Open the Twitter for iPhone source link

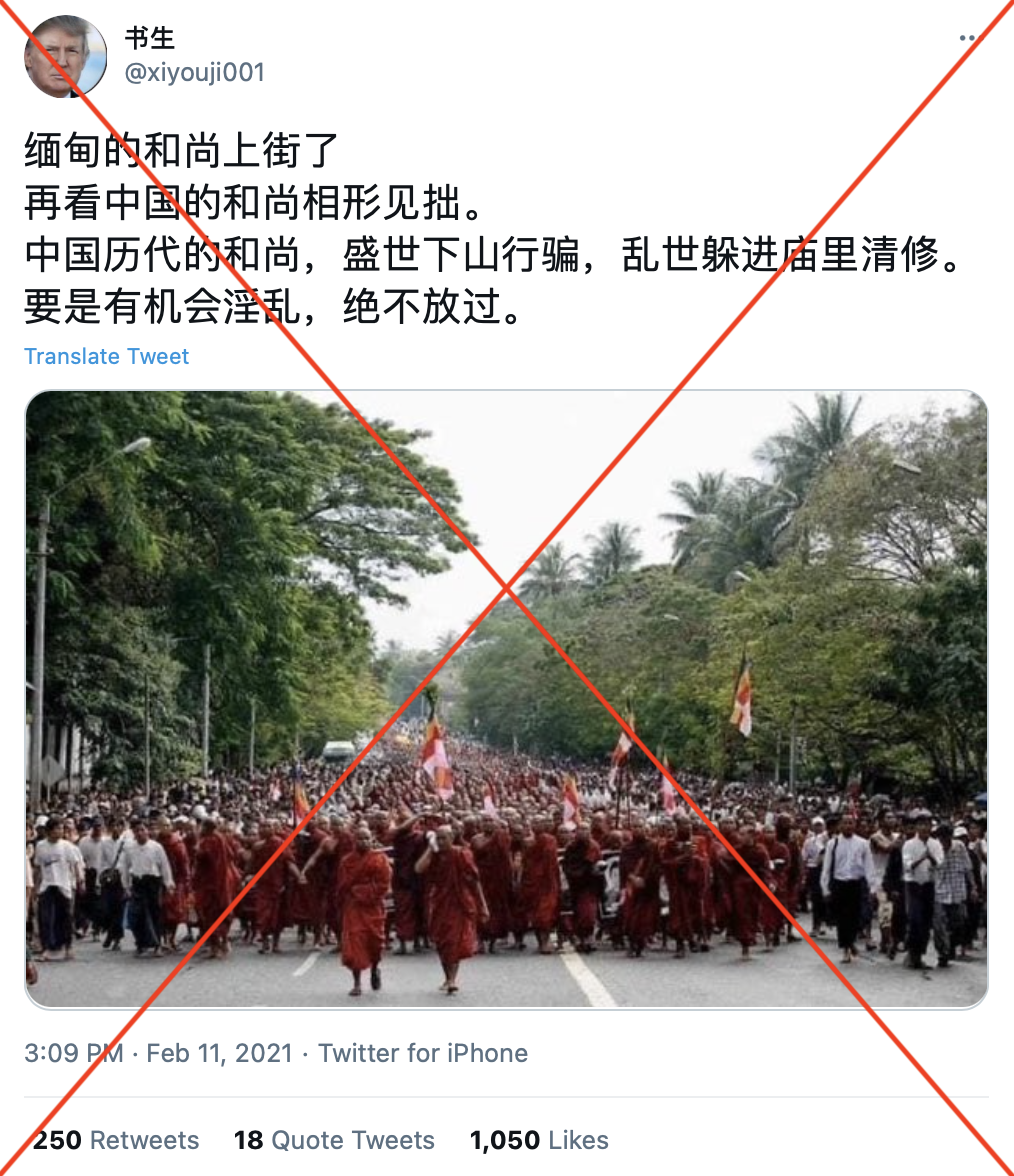(x=423, y=1053)
